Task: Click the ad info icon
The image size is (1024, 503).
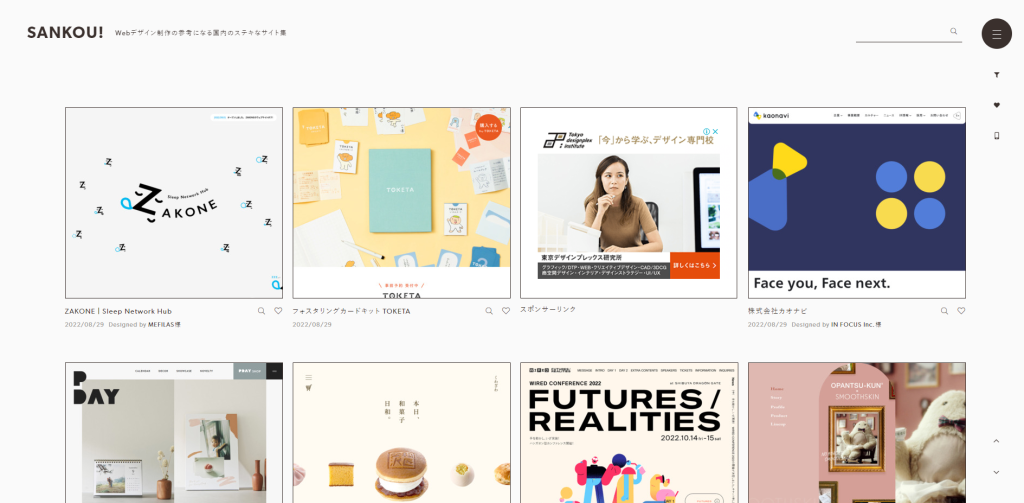Action: click(x=706, y=131)
